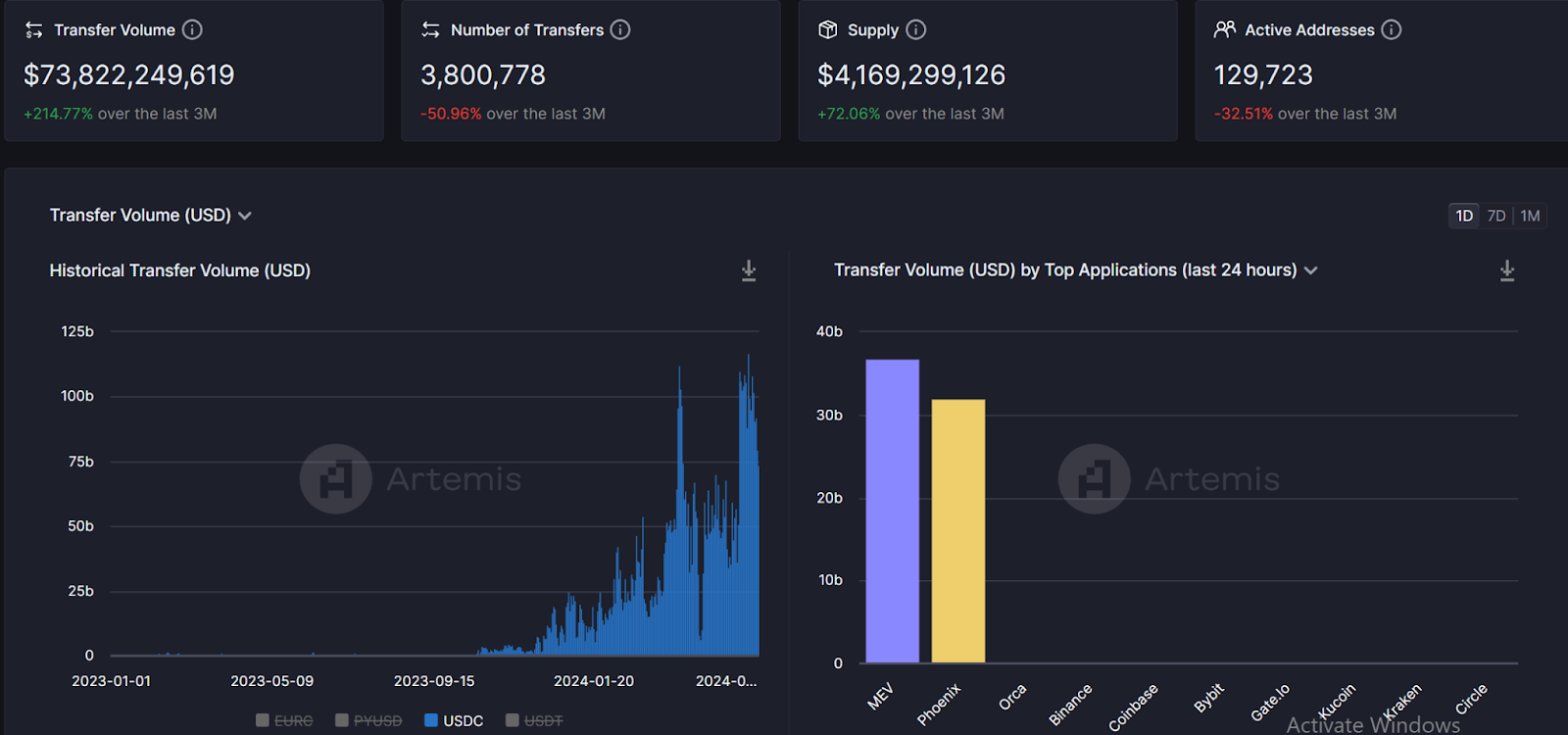Click the Binance axis label
Image resolution: width=1568 pixels, height=735 pixels.
pyautogui.click(x=1070, y=705)
